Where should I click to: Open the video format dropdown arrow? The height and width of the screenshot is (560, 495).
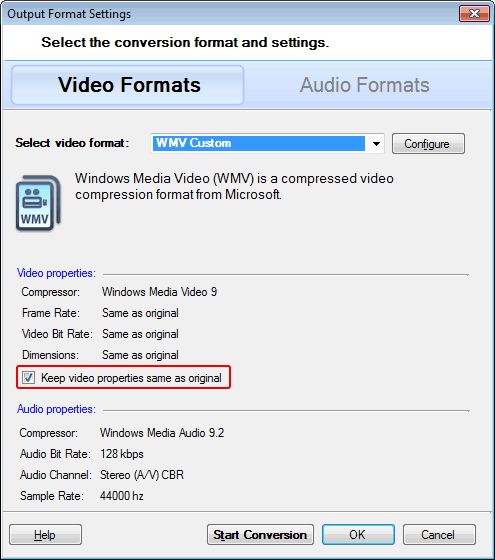click(376, 144)
